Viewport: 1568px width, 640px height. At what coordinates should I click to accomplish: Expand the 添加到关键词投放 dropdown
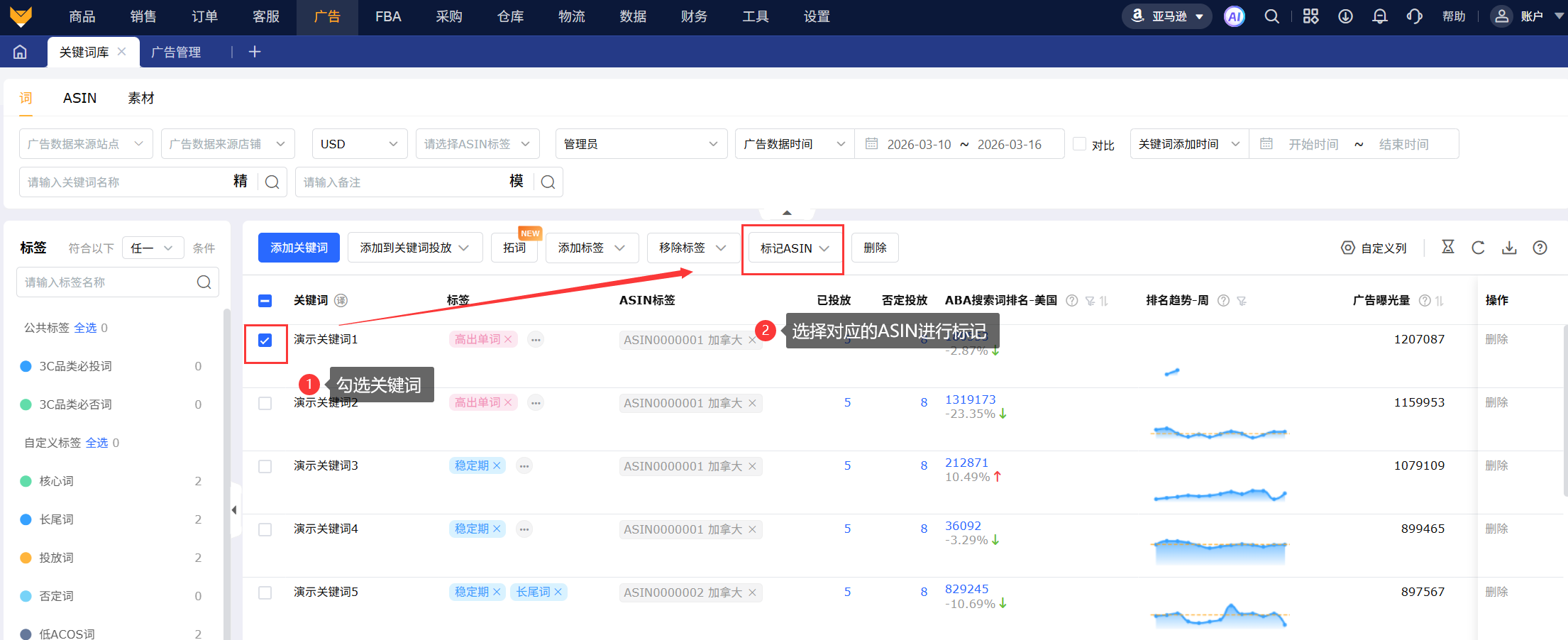tap(414, 248)
